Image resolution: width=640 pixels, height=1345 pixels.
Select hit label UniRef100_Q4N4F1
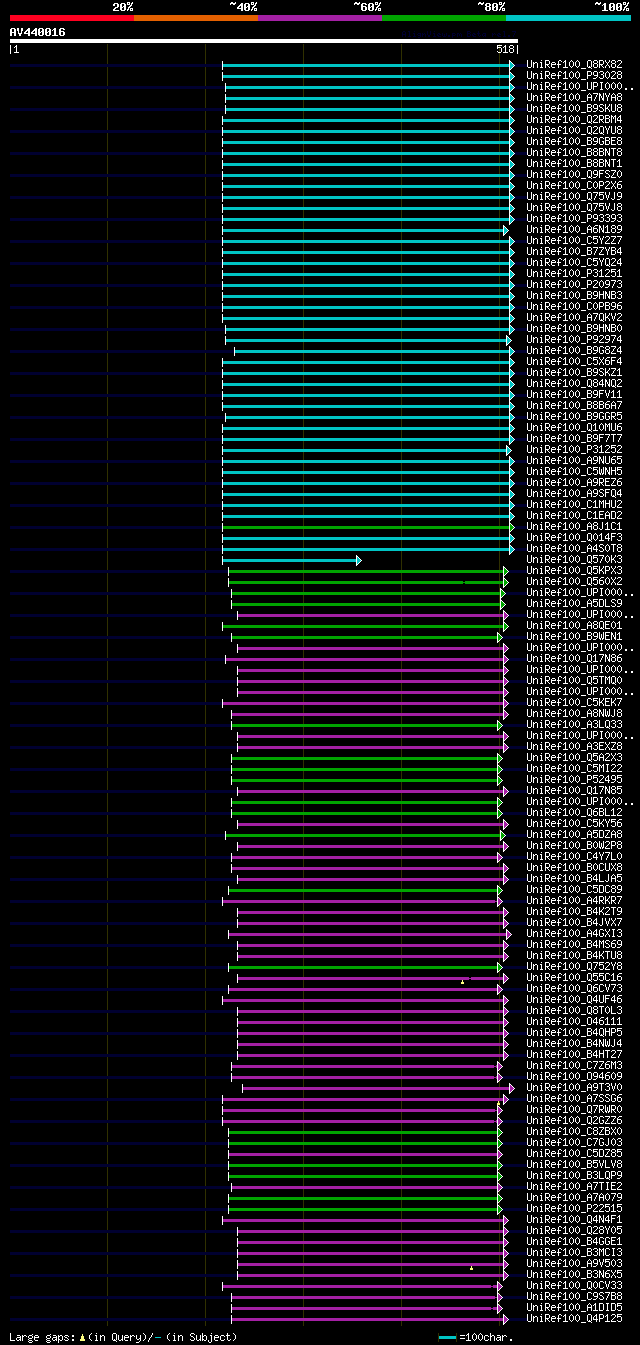tap(574, 1219)
